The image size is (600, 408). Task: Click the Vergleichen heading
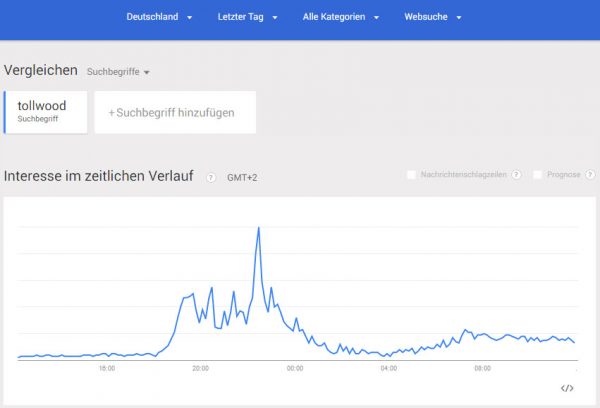pos(41,70)
